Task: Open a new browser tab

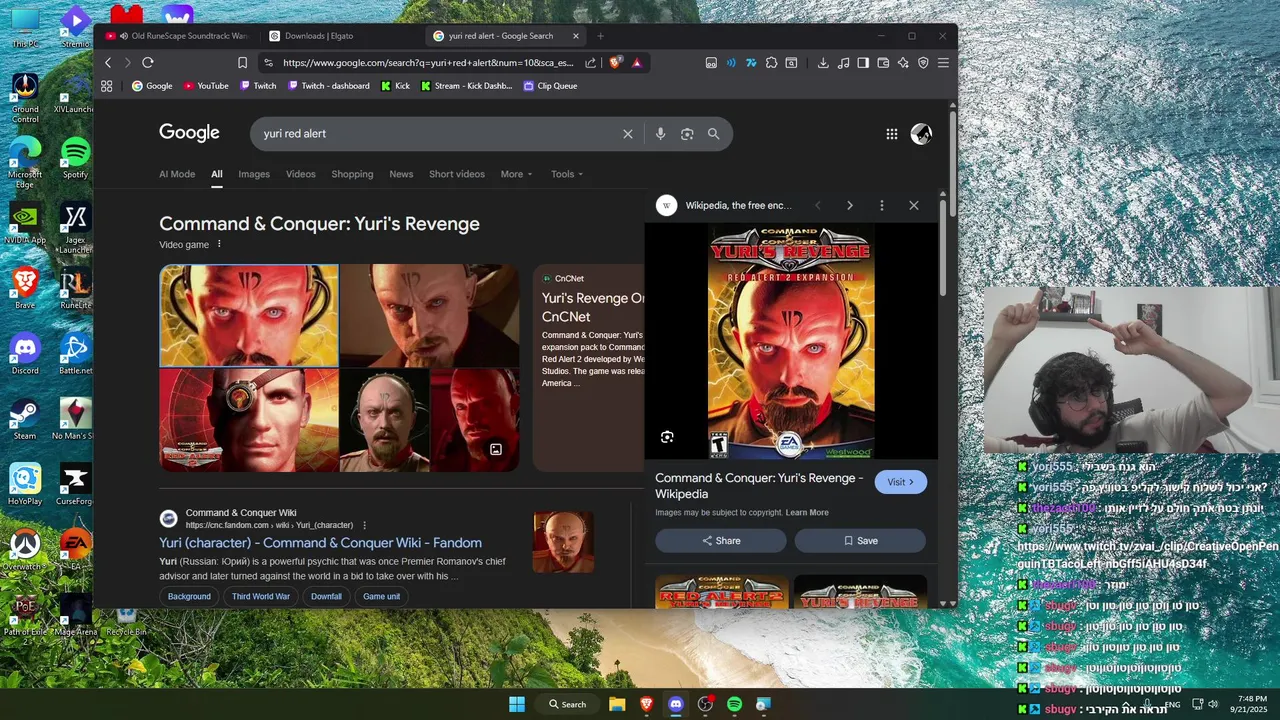Action: pyautogui.click(x=601, y=36)
